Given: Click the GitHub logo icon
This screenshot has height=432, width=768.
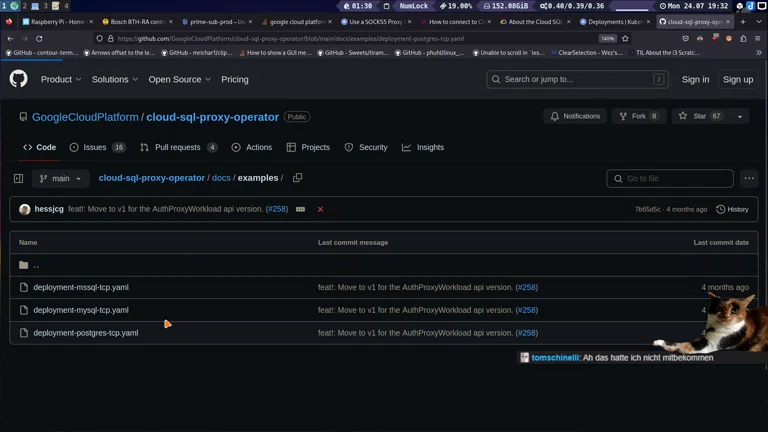Looking at the screenshot, I should click(18, 79).
